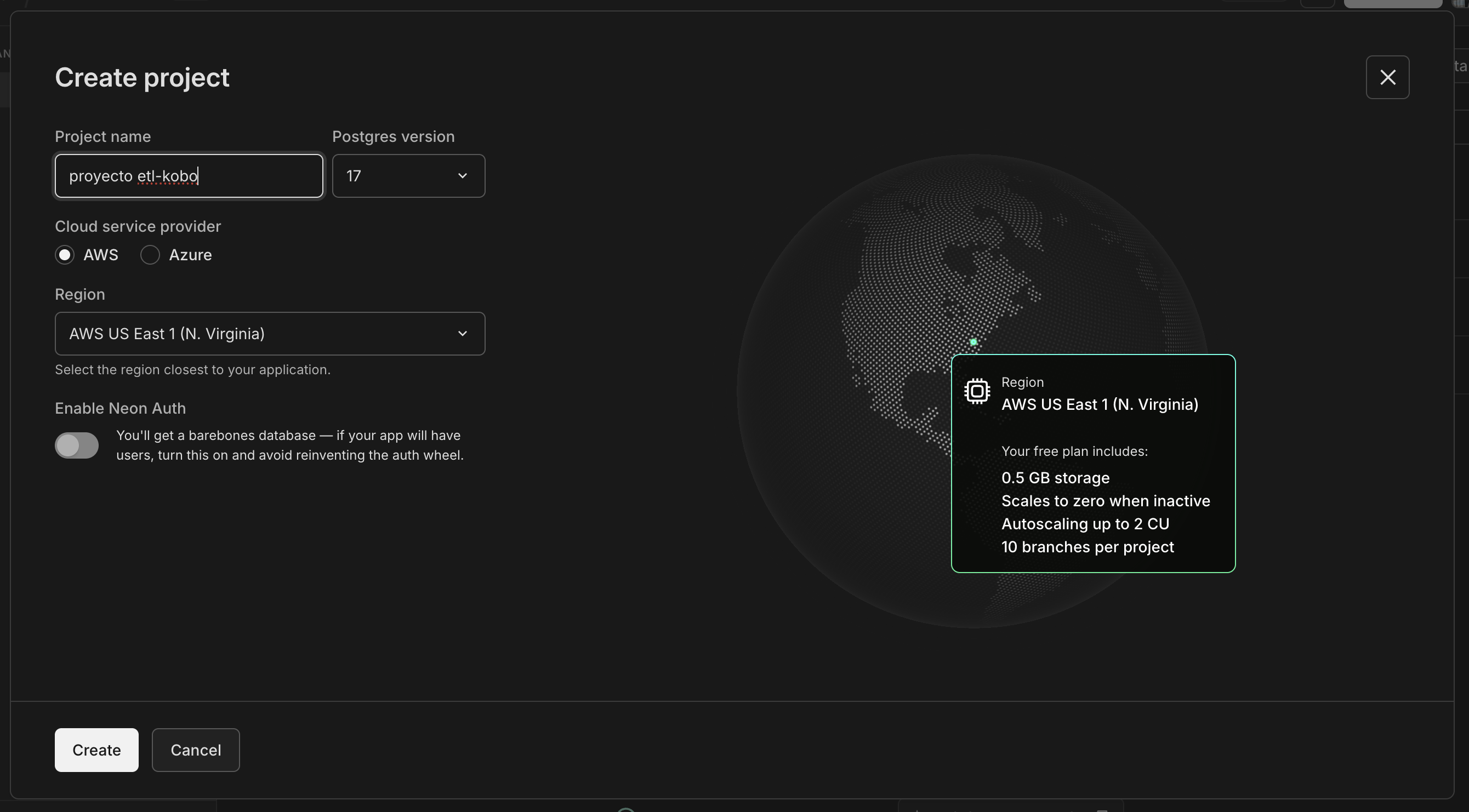This screenshot has width=1469, height=812.
Task: Click the Neon Auth description text
Action: 290,445
